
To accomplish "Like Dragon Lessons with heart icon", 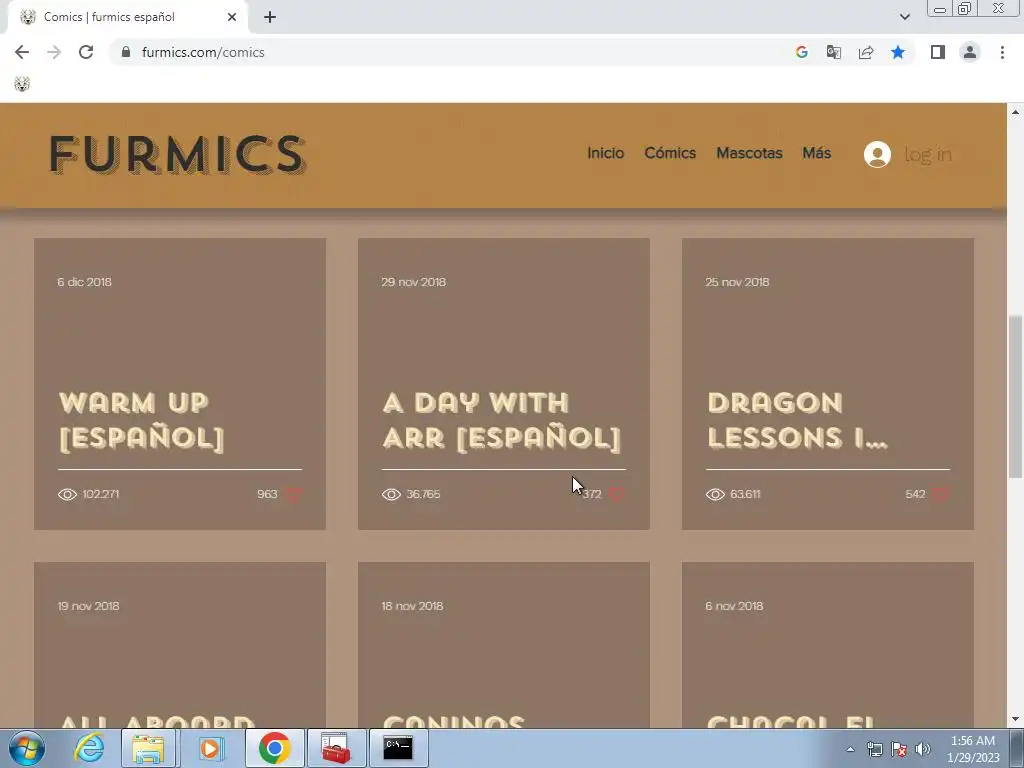I will 940,494.
